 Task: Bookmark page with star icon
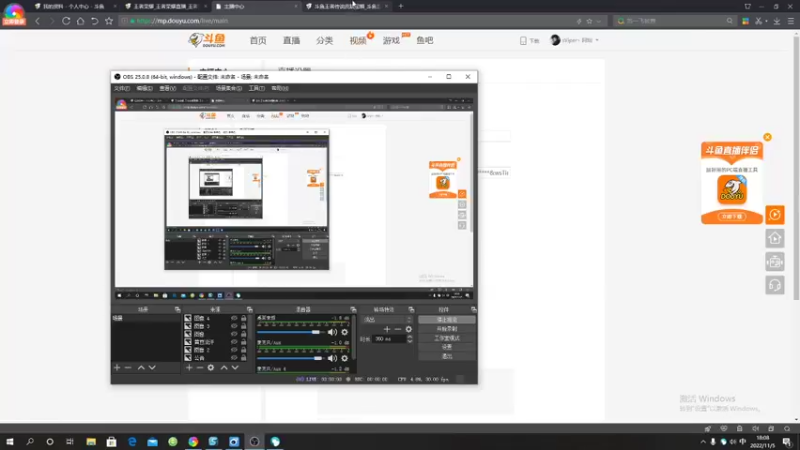click(x=109, y=21)
